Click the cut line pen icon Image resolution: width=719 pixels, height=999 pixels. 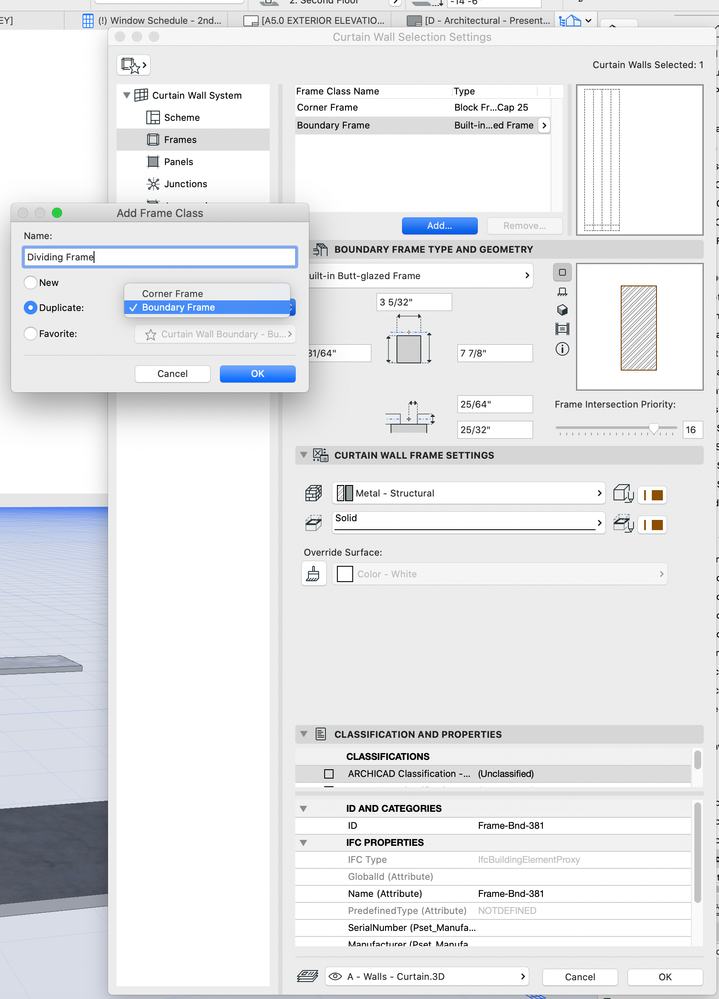point(623,524)
